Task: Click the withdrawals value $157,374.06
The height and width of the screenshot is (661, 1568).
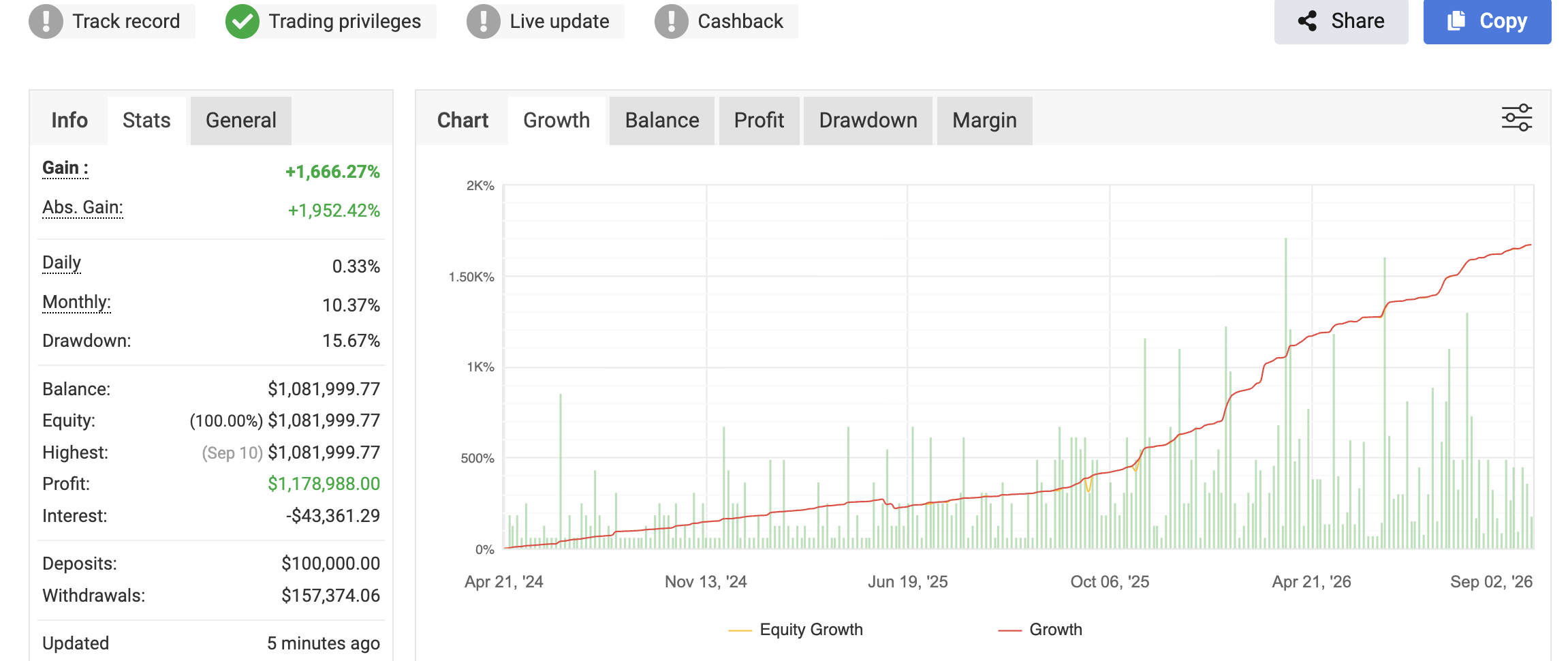Action: (x=330, y=596)
